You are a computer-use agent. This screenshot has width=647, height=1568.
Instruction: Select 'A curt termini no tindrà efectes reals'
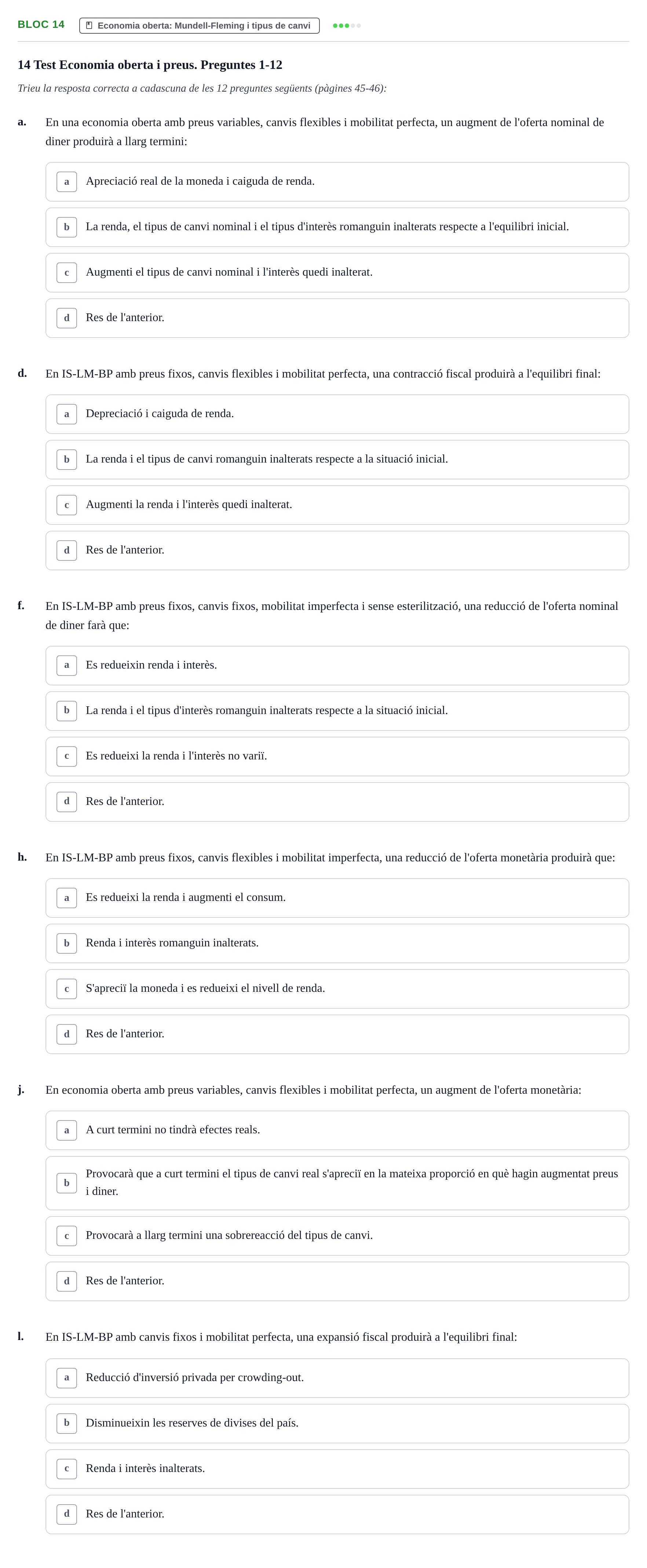pos(337,1130)
